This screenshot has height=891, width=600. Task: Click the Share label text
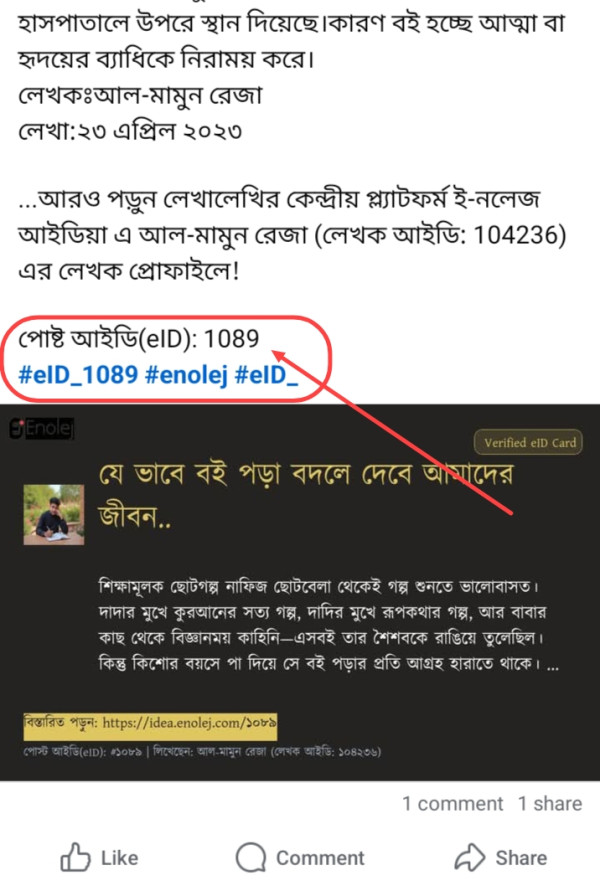(x=521, y=857)
